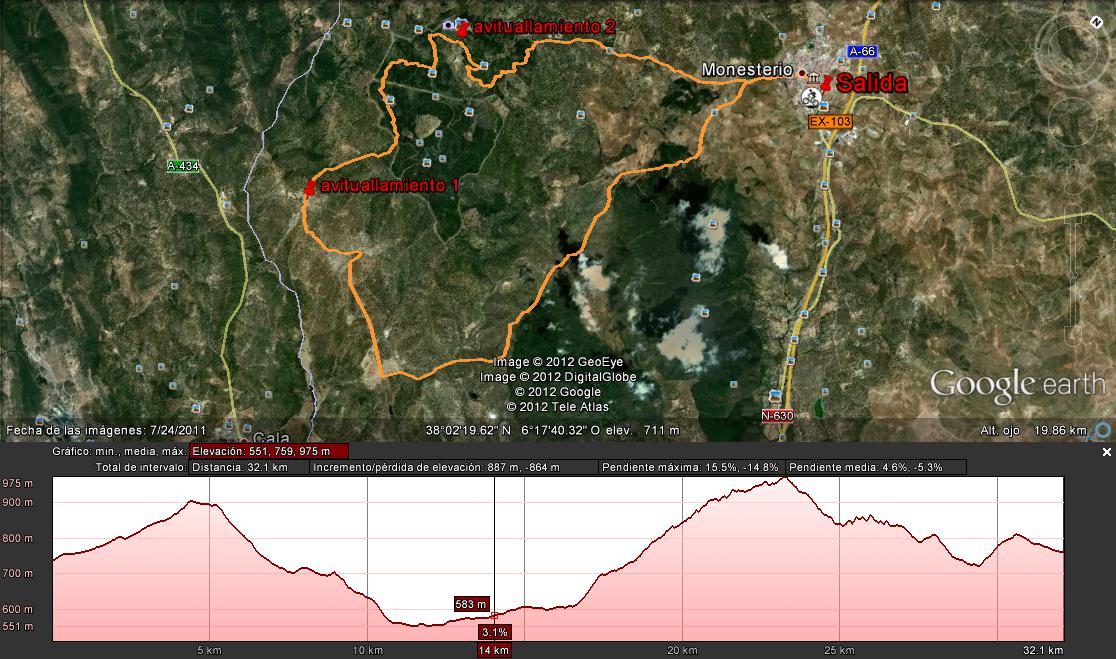The image size is (1116, 659).
Task: Click the Move joystick navigation control
Action: pos(1072,122)
